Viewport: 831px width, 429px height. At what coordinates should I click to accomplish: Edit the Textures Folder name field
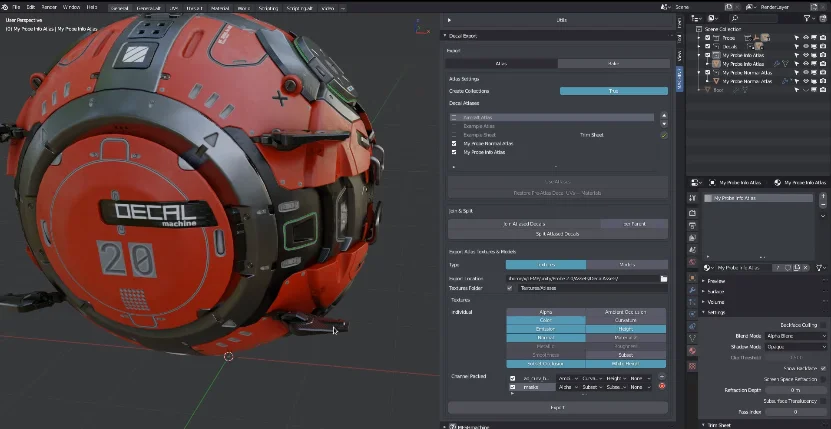[x=592, y=288]
